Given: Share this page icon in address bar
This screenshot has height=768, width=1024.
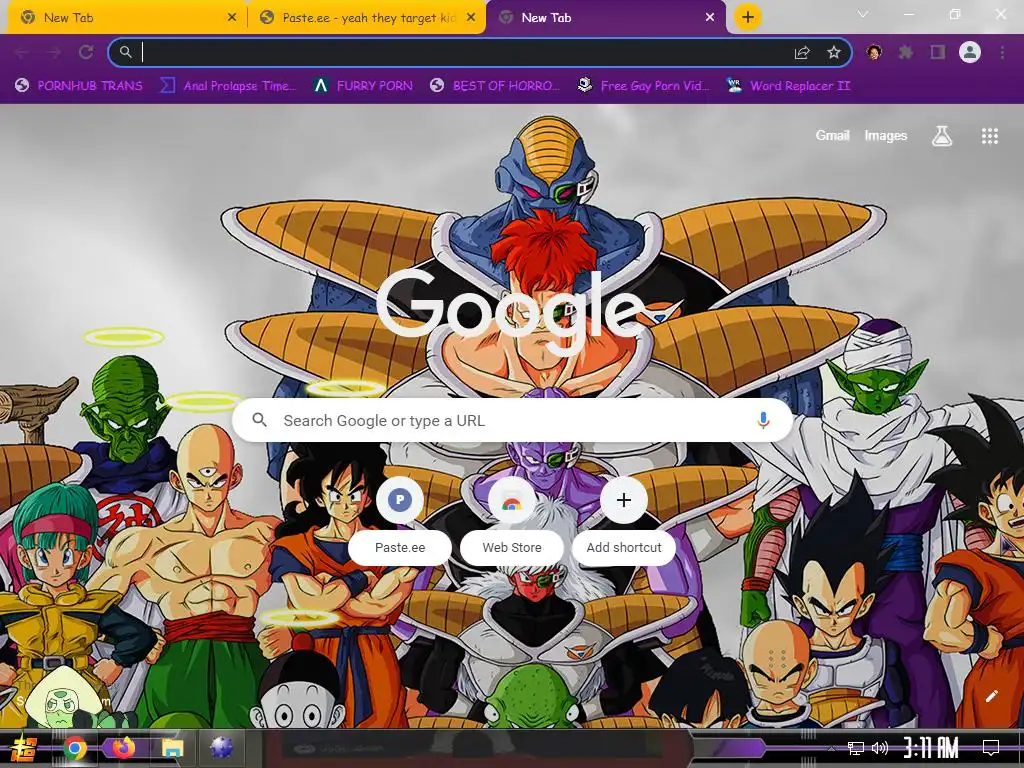Looking at the screenshot, I should point(802,52).
